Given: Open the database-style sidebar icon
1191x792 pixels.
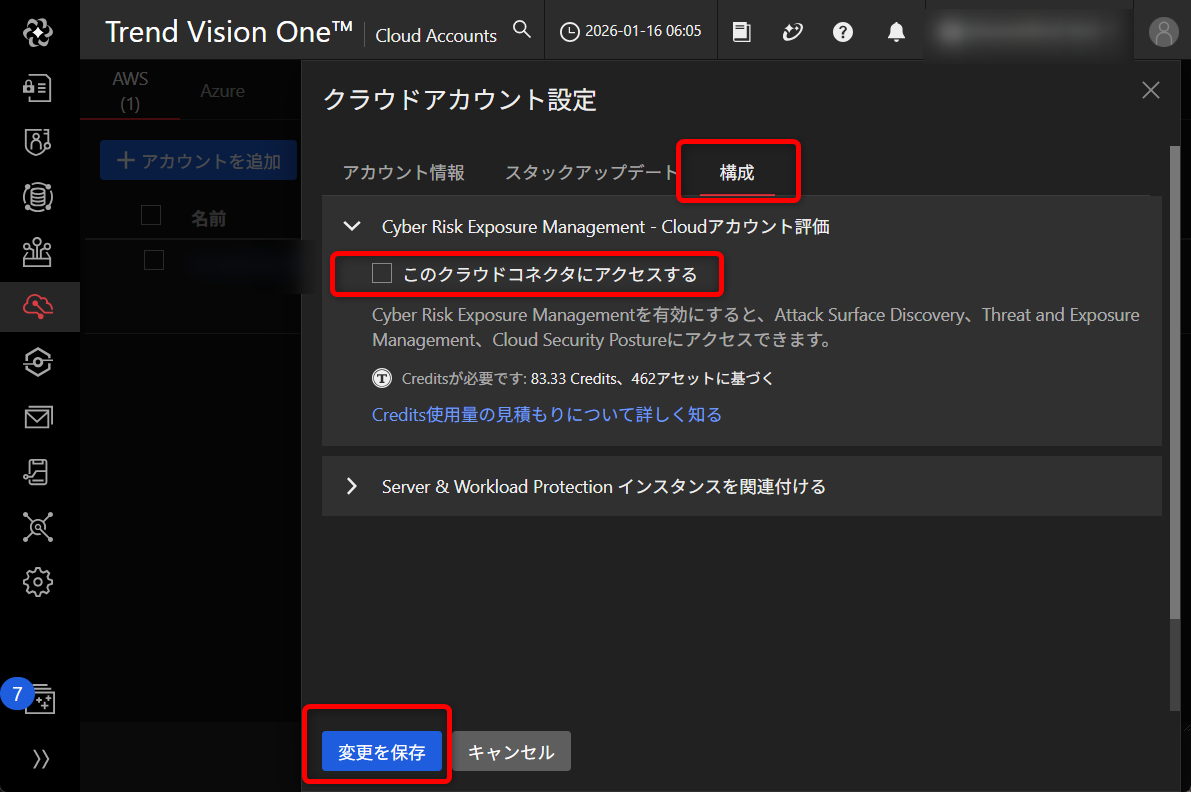Looking at the screenshot, I should tap(37, 197).
